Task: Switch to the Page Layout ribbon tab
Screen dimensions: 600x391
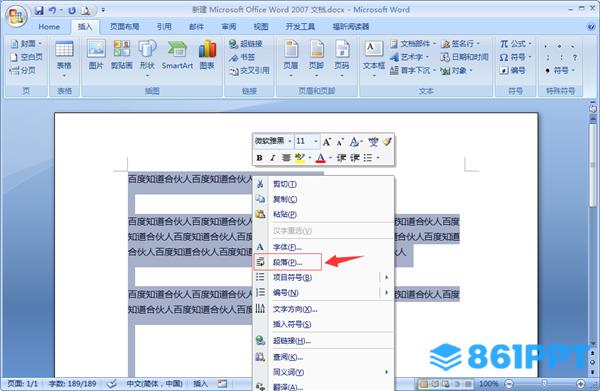Action: 124,26
